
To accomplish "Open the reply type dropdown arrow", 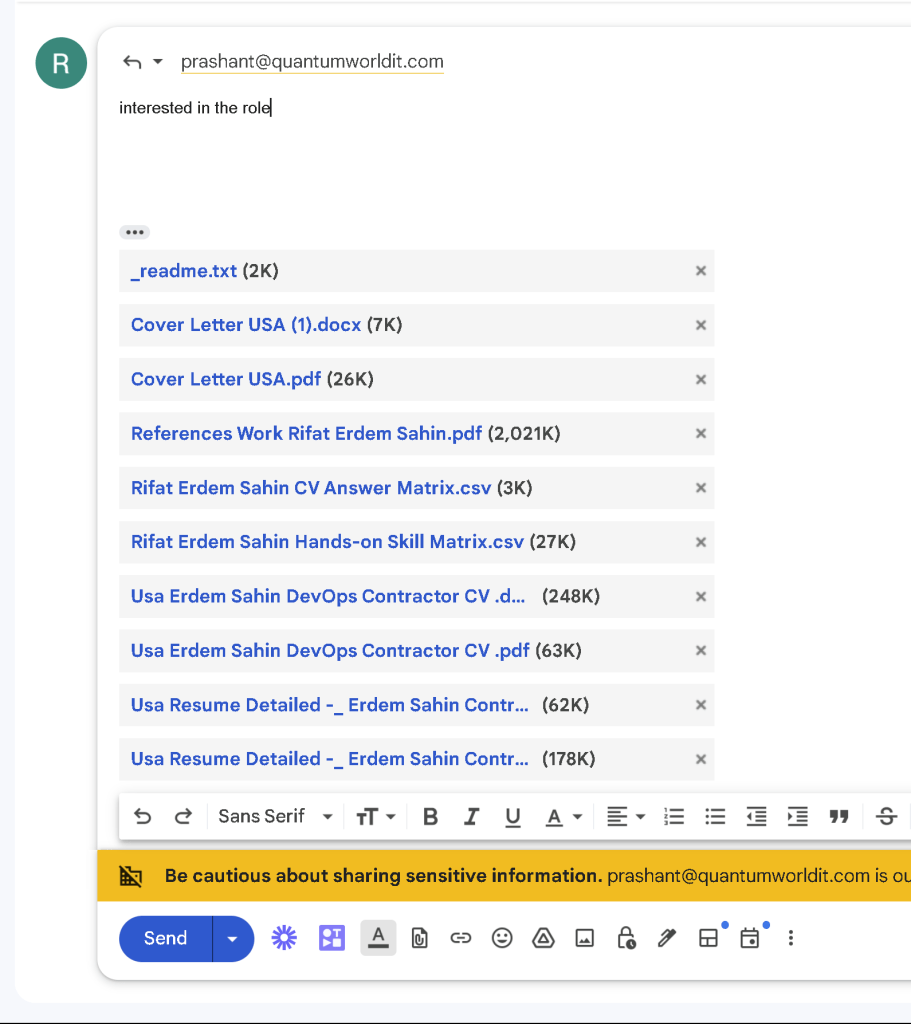I will tap(157, 62).
